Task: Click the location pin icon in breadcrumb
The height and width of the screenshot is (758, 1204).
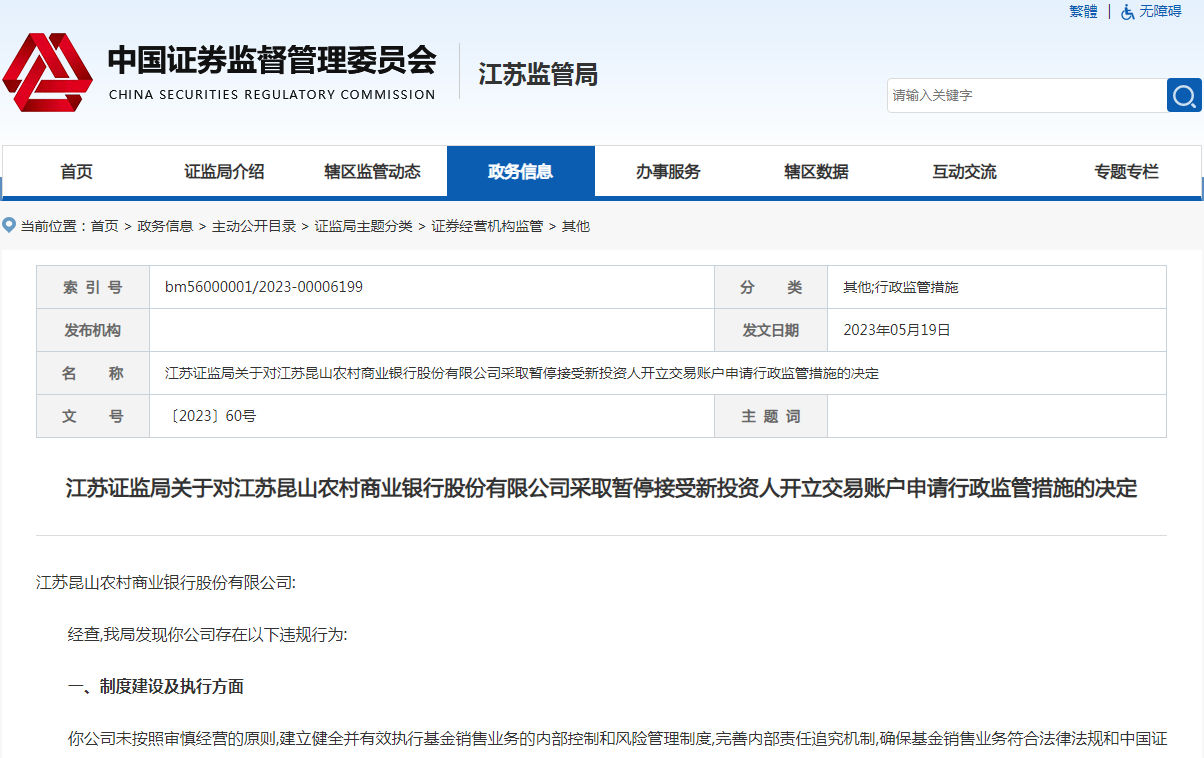Action: point(9,225)
